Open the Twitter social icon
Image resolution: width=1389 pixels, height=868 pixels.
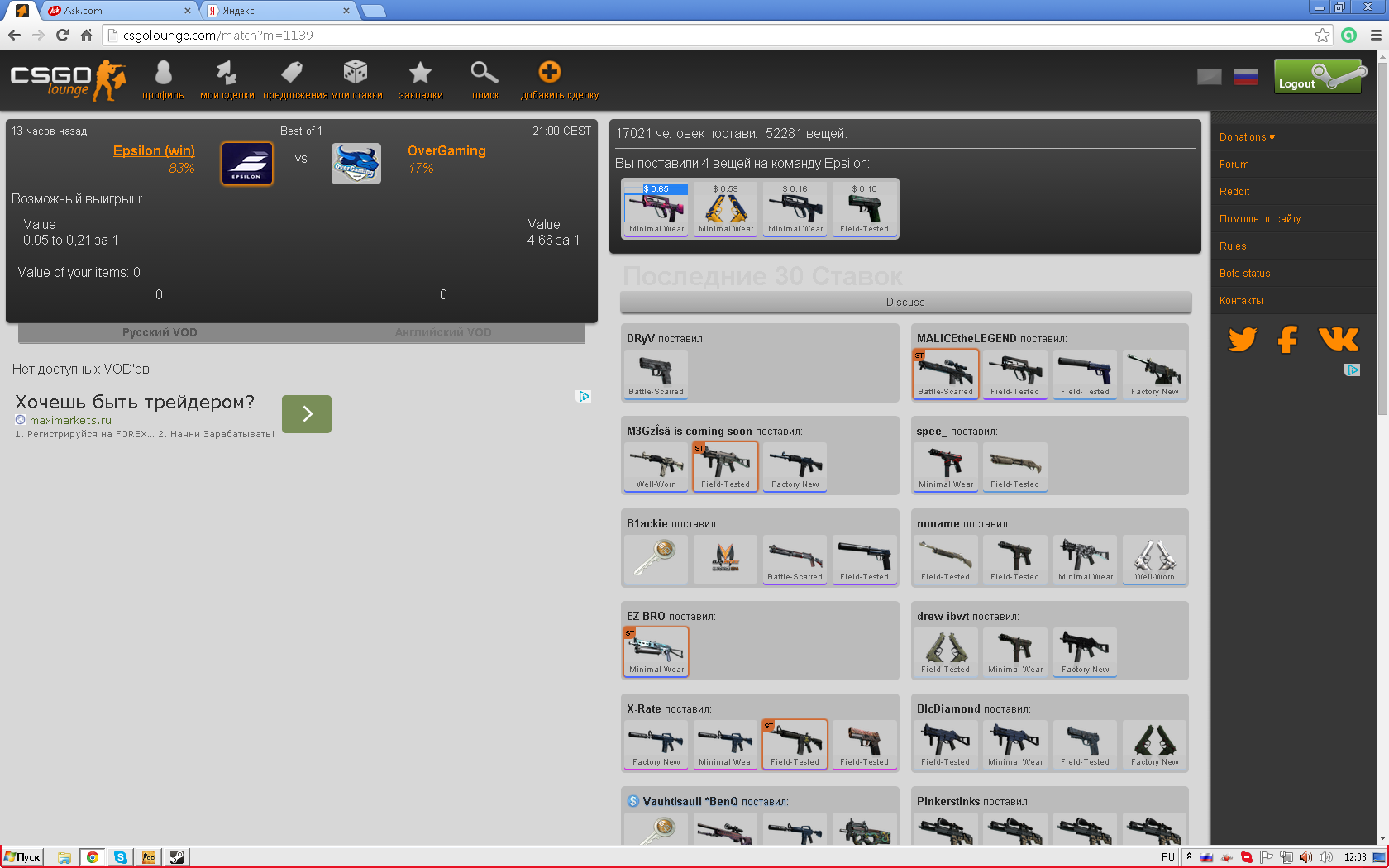1242,339
